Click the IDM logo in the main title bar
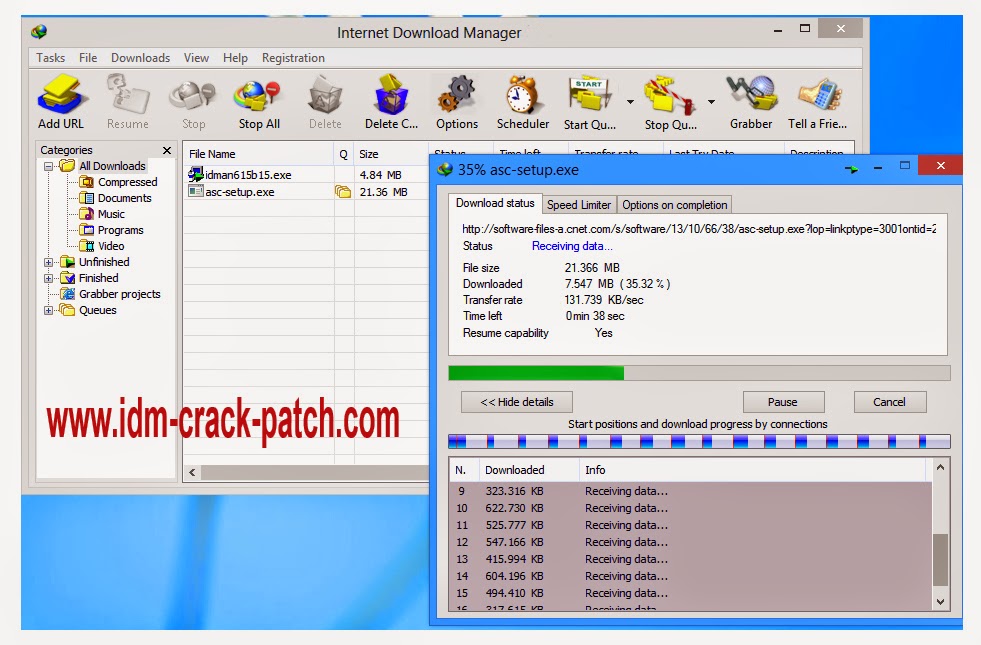 coord(39,31)
